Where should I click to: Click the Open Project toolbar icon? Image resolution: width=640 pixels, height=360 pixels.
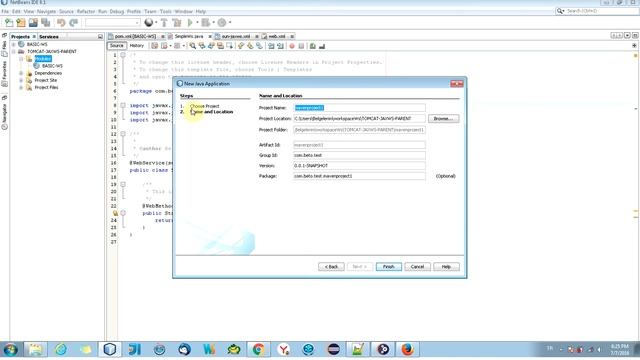(x=33, y=22)
